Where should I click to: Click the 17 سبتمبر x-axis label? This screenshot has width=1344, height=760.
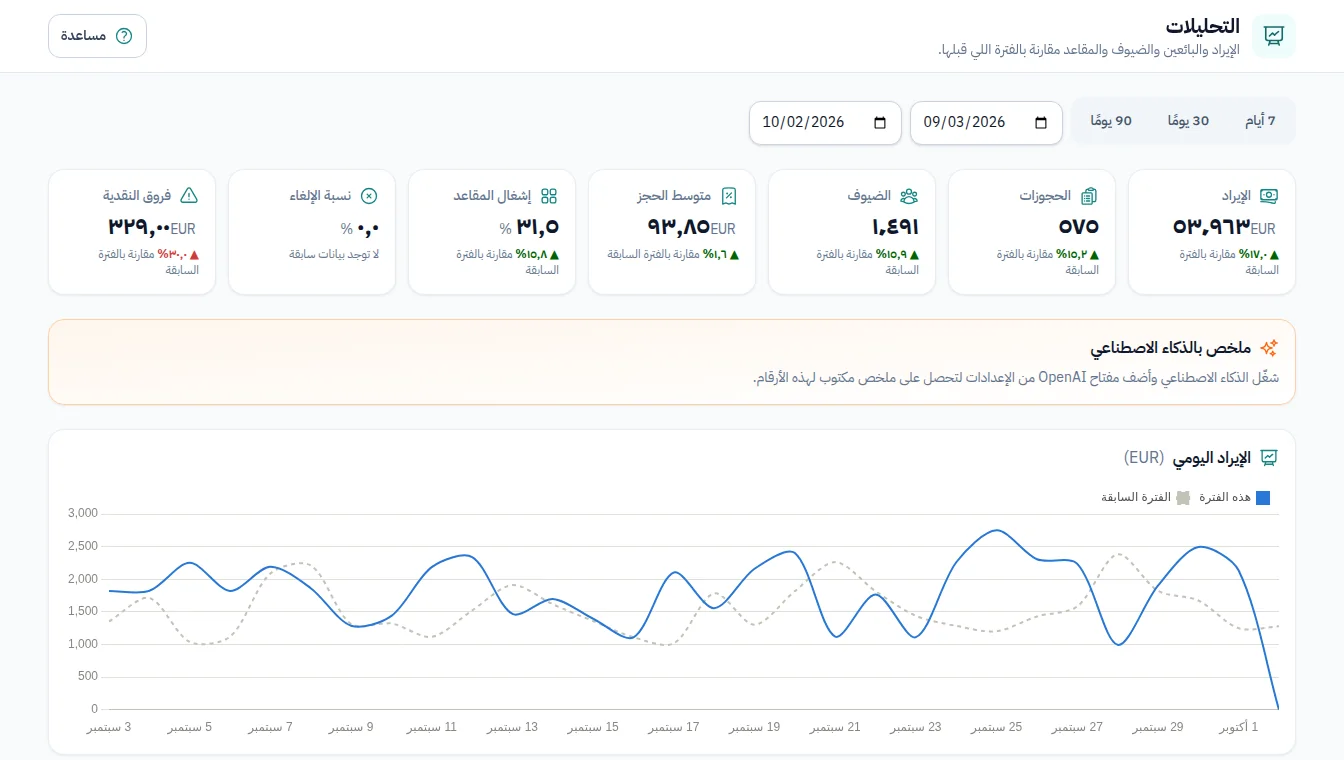coord(673,727)
